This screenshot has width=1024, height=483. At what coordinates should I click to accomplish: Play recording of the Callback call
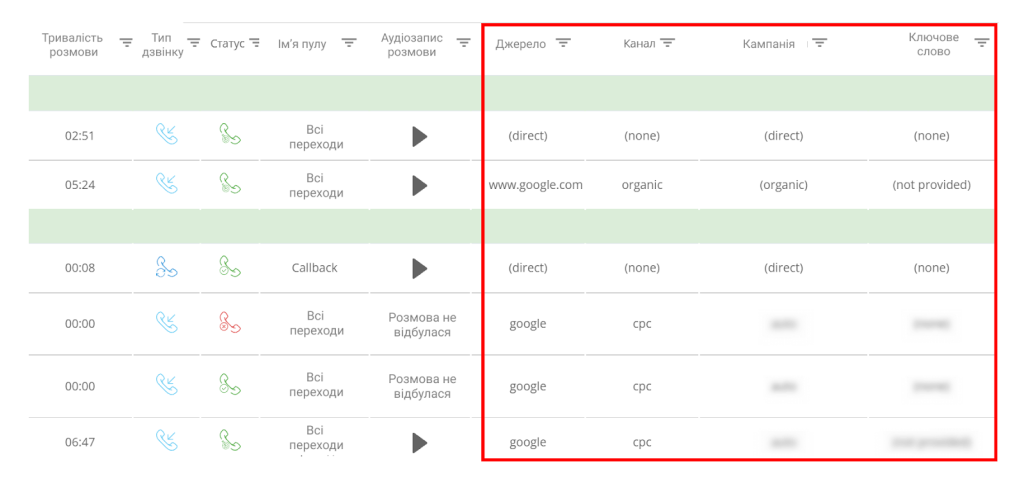coord(419,268)
